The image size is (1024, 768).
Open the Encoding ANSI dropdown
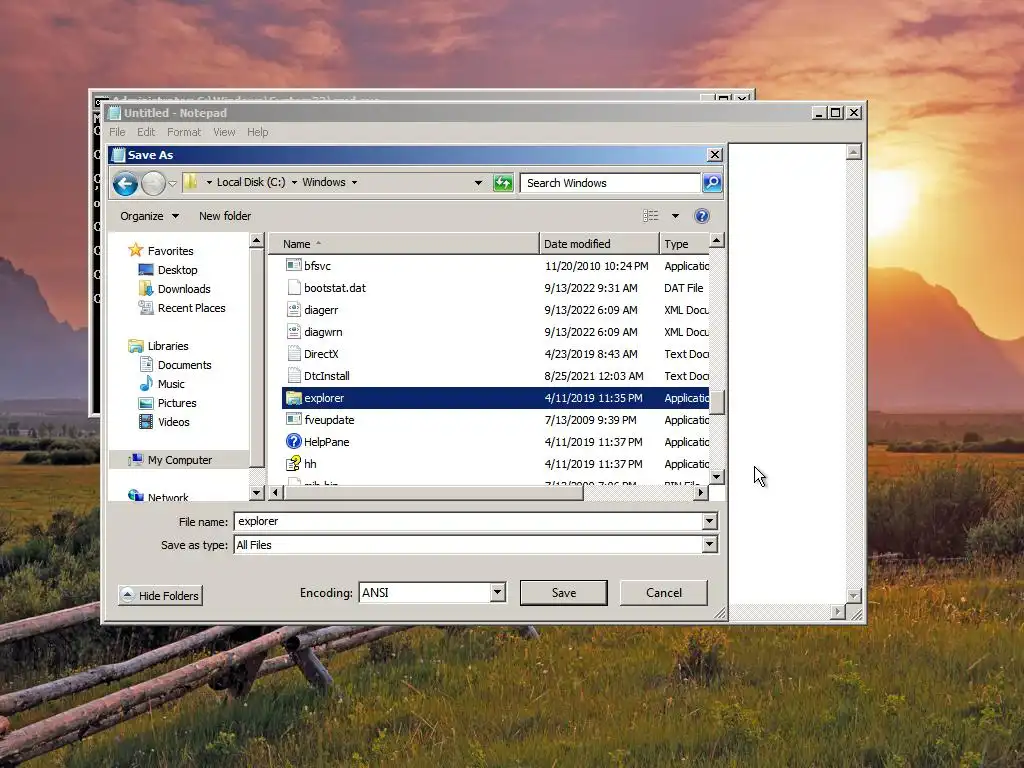pos(498,592)
